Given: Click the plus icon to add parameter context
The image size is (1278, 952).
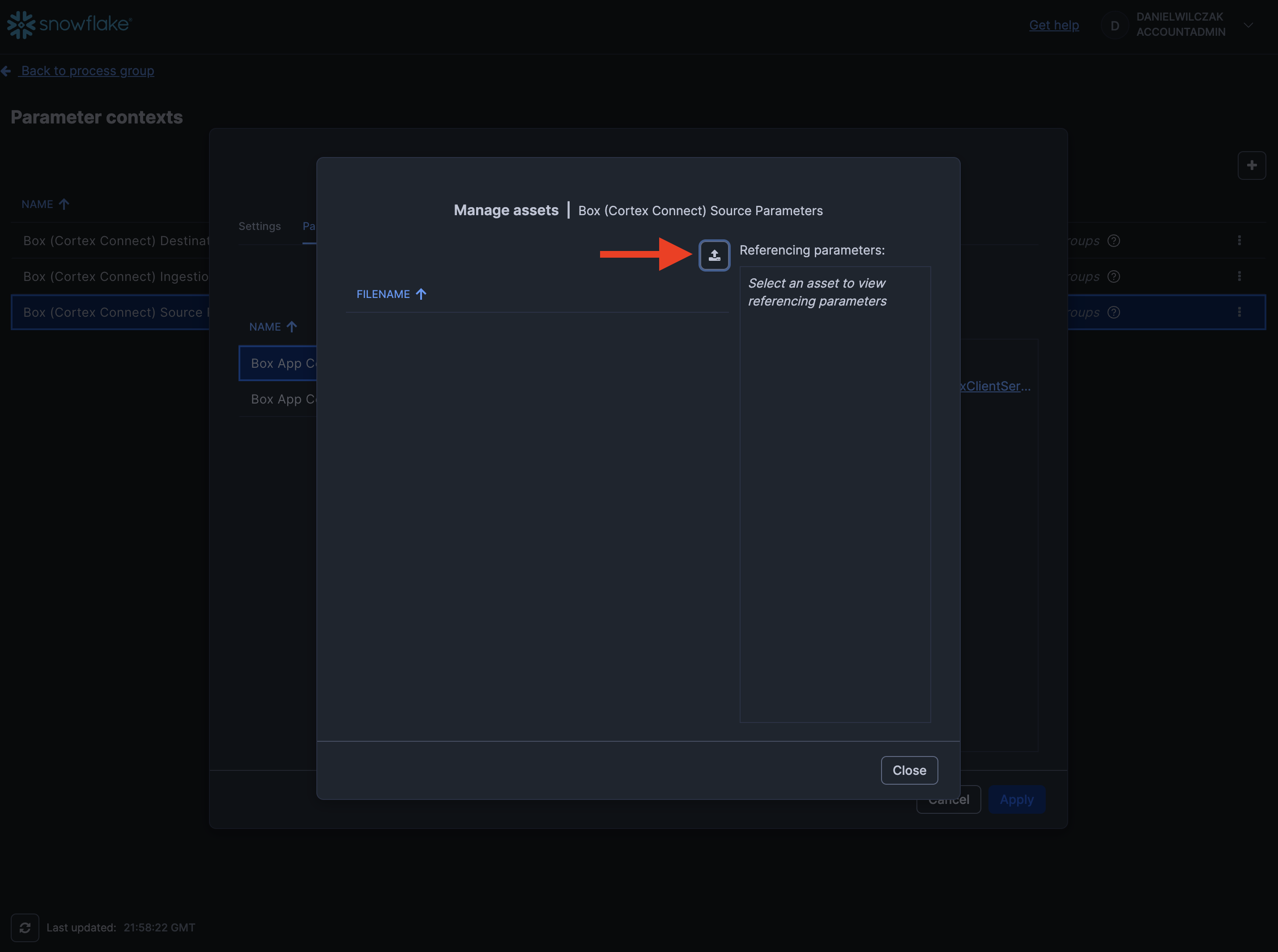Looking at the screenshot, I should [1252, 166].
